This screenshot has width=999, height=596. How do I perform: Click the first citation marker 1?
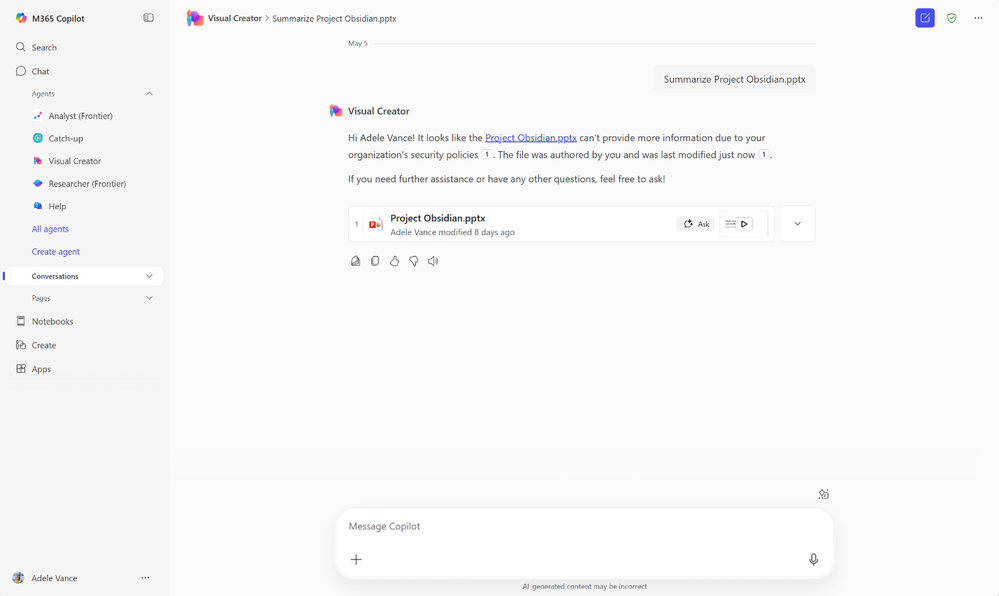[487, 154]
